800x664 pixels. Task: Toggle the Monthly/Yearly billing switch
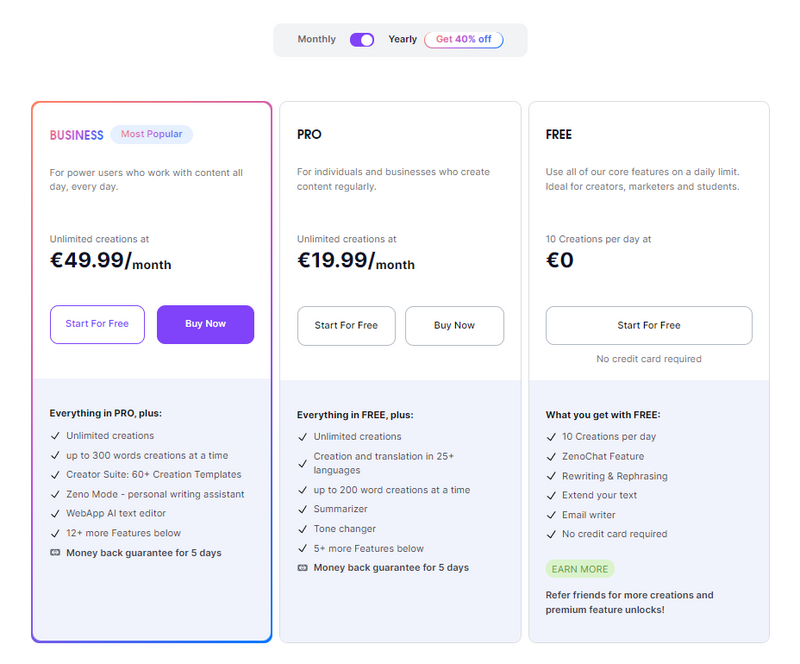(362, 40)
